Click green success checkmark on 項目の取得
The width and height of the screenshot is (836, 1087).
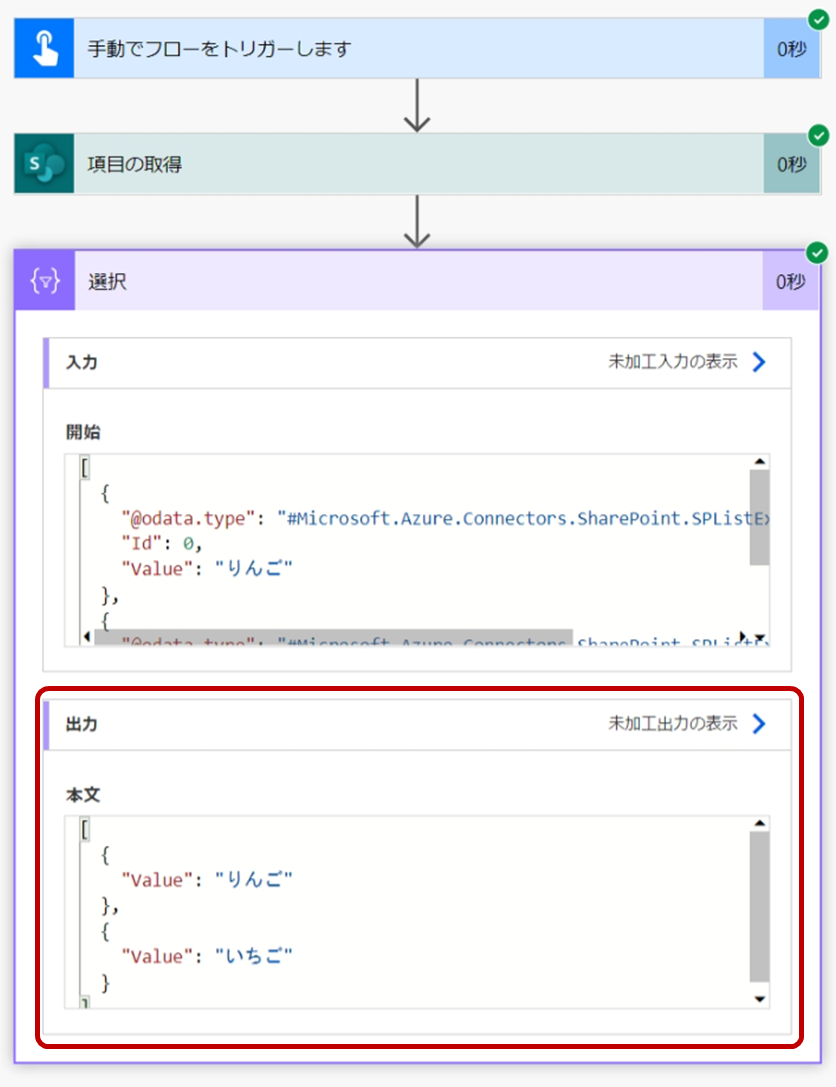coord(819,135)
